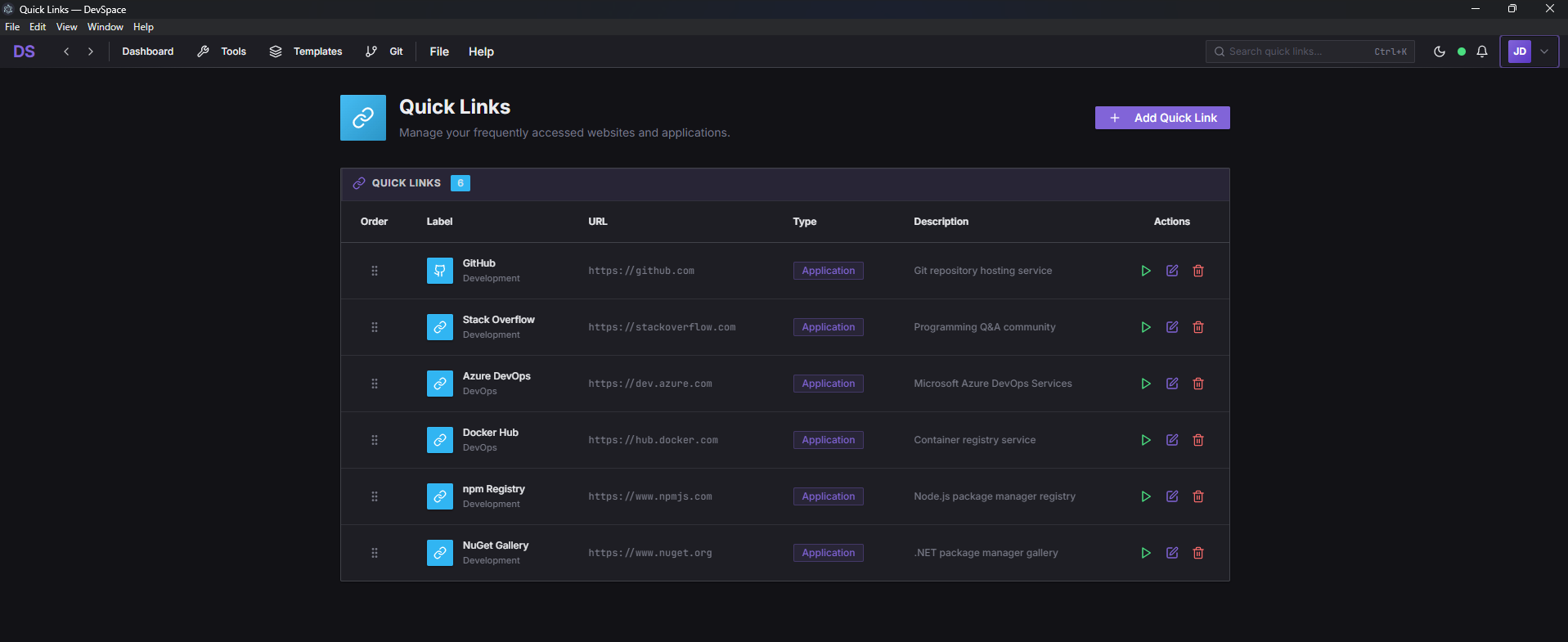
Task: Launch the Azure DevOps link
Action: coord(1146,384)
